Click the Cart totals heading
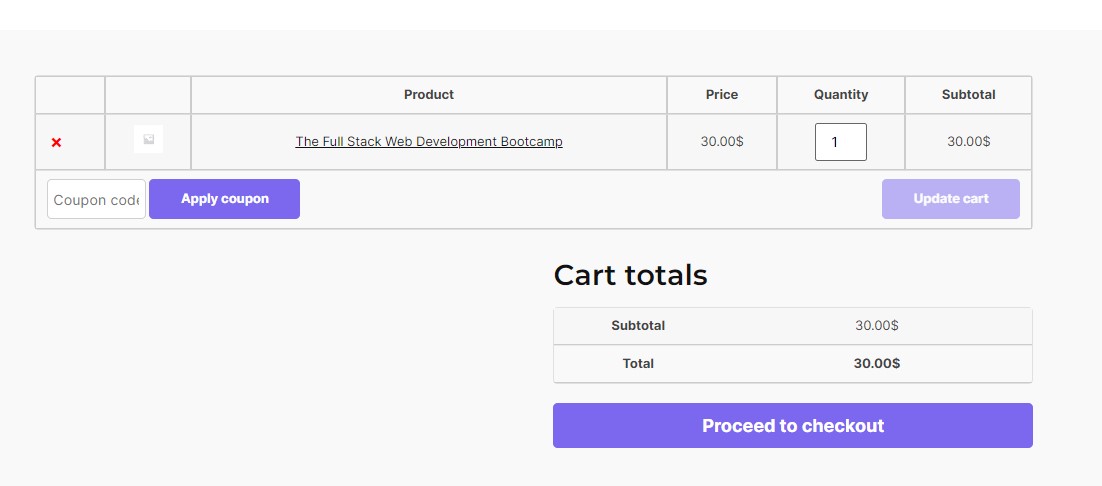Viewport: 1102px width, 486px height. [630, 275]
